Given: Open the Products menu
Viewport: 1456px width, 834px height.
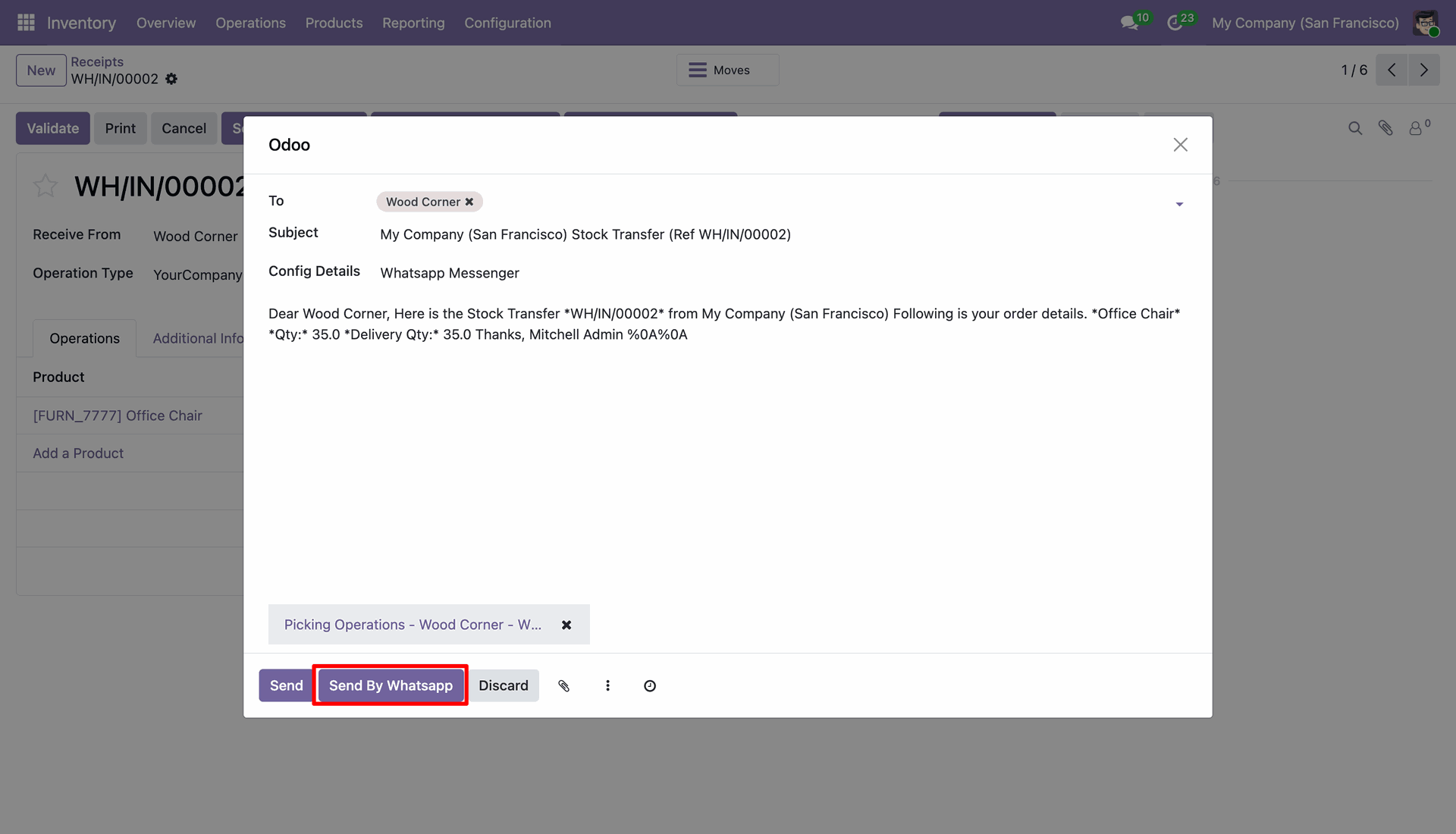Looking at the screenshot, I should tap(334, 23).
